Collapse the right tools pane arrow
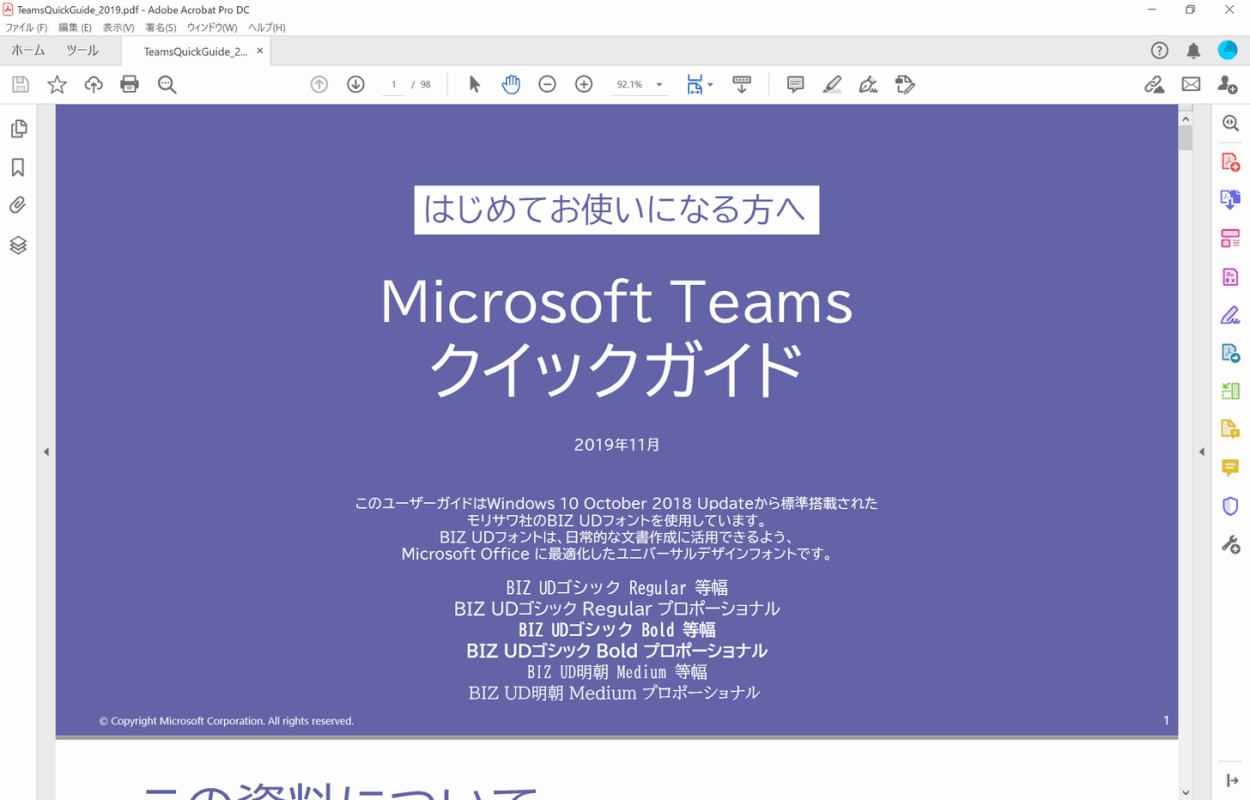 pos(1202,452)
